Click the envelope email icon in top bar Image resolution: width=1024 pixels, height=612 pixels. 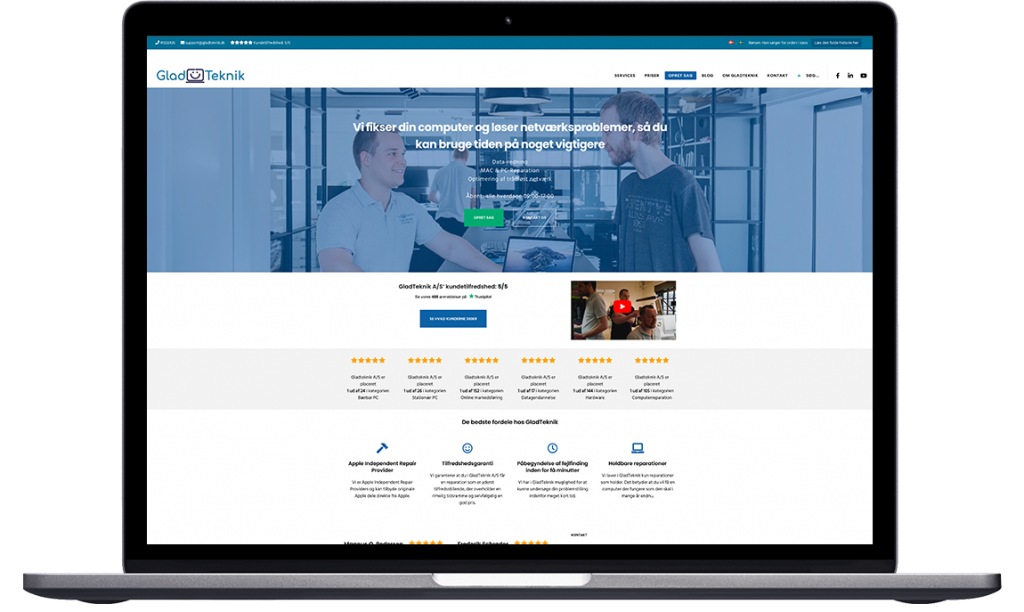182,42
